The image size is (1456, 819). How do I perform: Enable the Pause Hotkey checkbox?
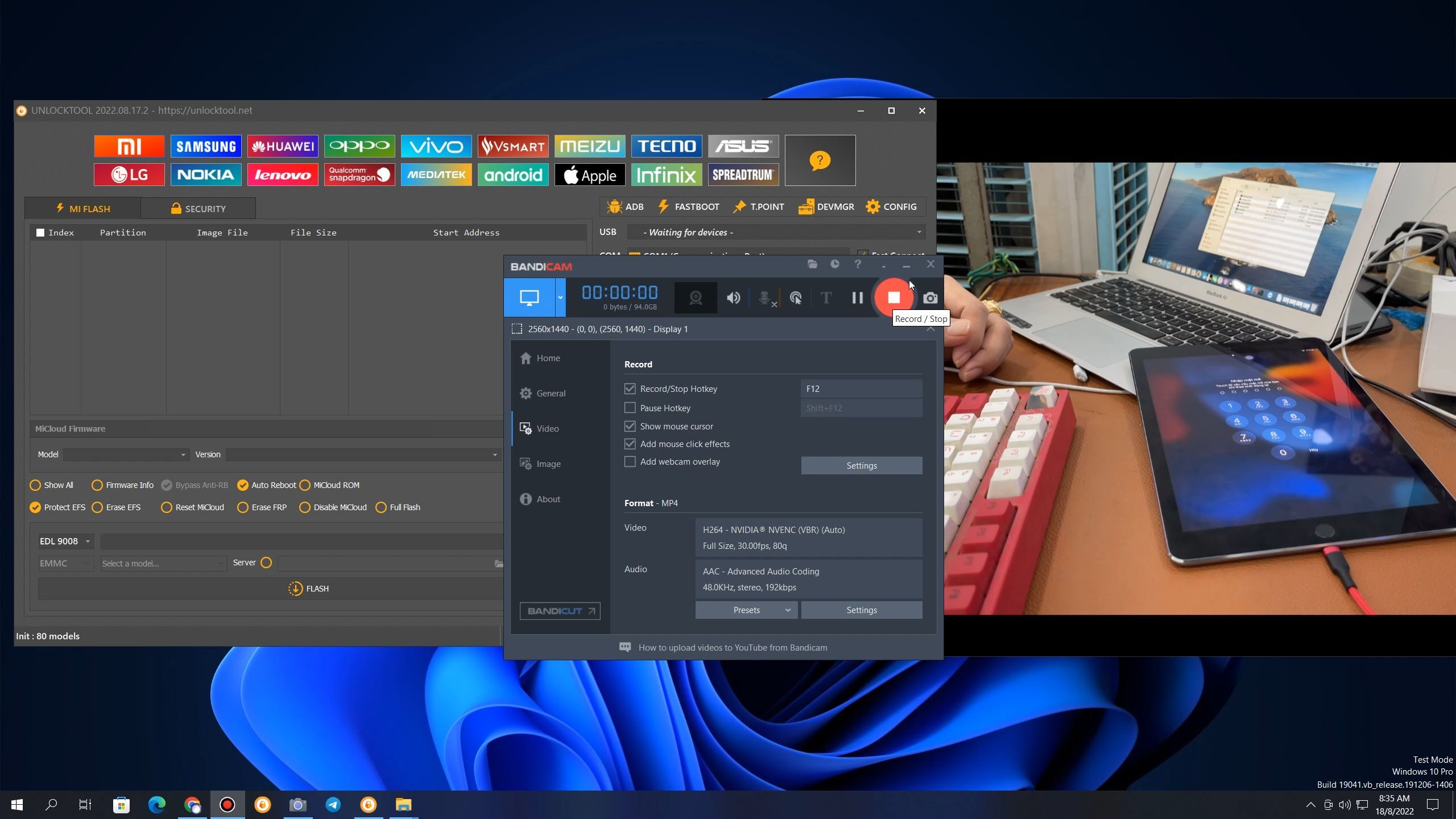point(630,408)
